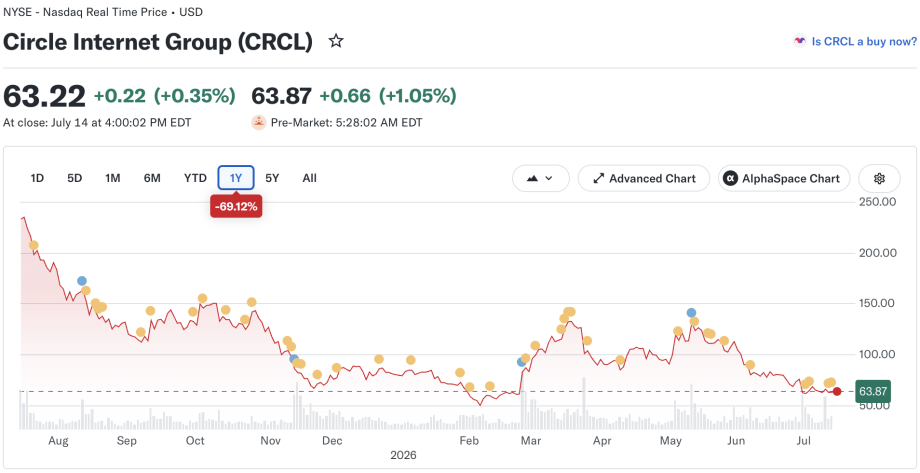Viewport: 920px width, 473px height.
Task: Click the blue event marker in early May
Action: coord(691,313)
